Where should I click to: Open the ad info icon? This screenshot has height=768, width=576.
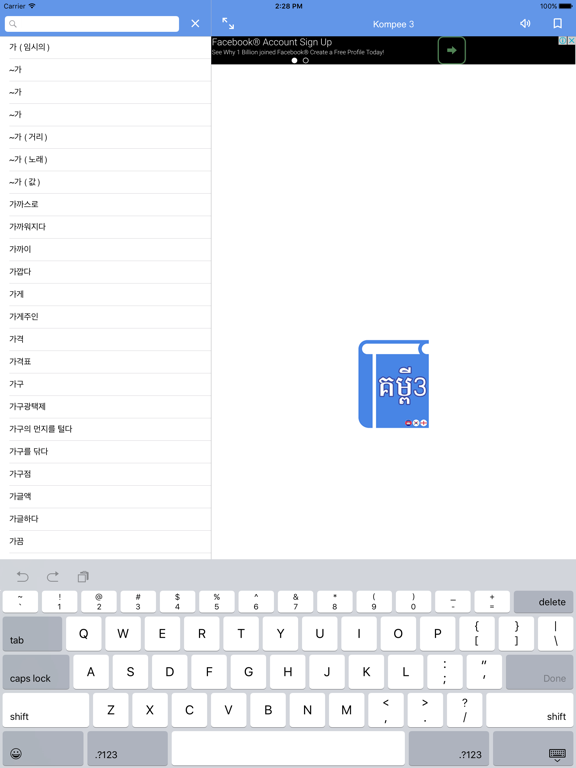[x=563, y=41]
